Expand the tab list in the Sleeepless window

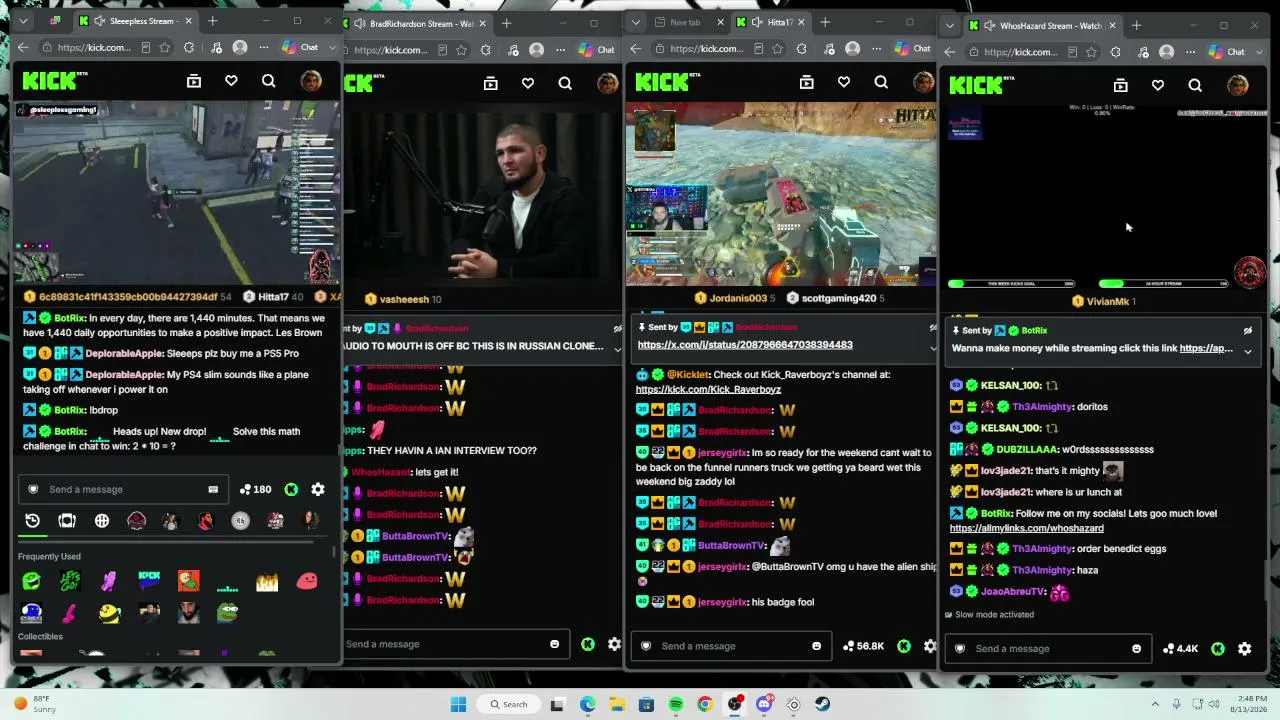tap(23, 21)
